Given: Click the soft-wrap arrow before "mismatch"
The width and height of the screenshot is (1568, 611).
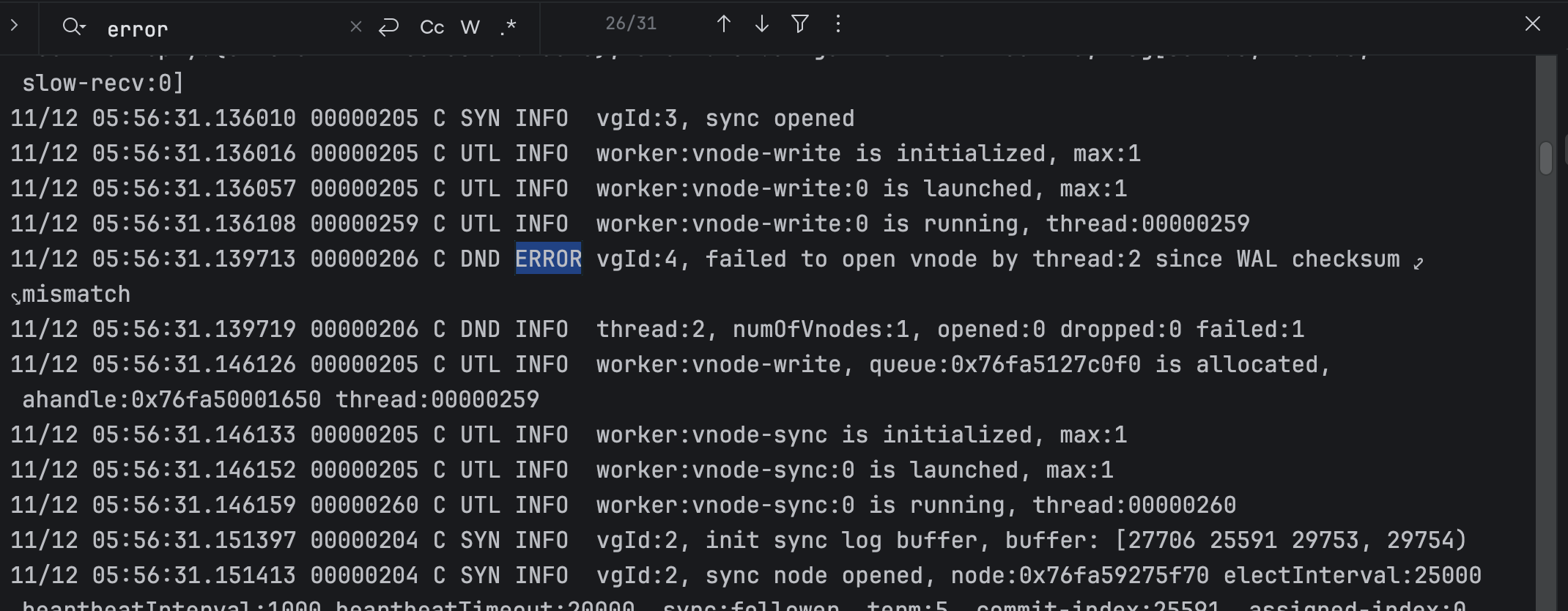Looking at the screenshot, I should [16, 298].
